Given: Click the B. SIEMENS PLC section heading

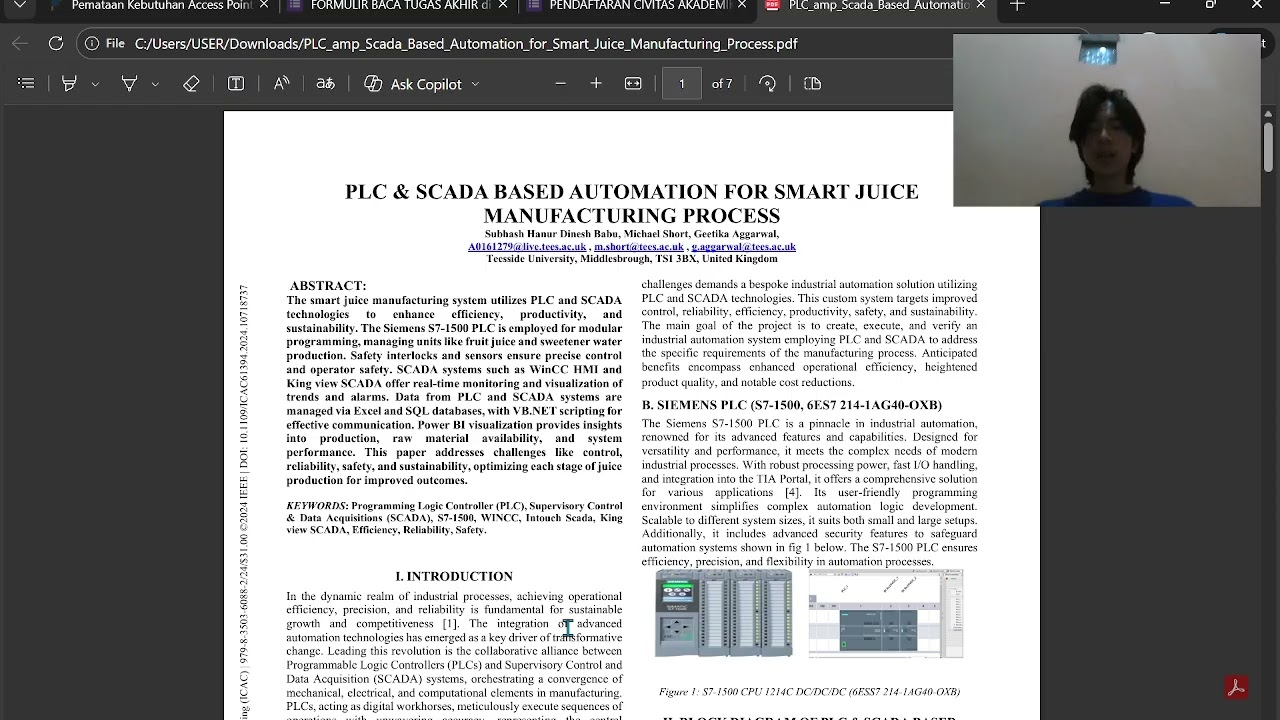Looking at the screenshot, I should (x=792, y=405).
